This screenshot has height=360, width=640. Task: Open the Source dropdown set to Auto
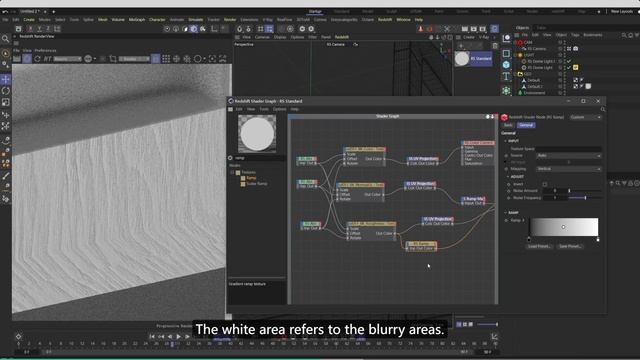point(569,156)
